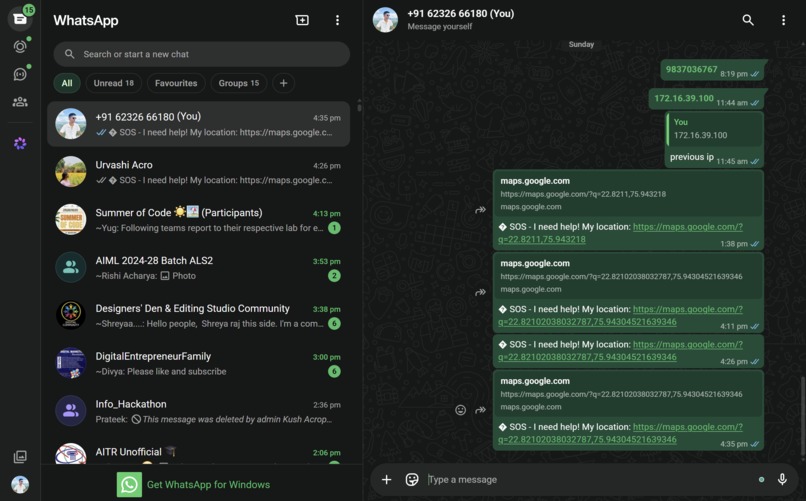The height and width of the screenshot is (501, 806).
Task: Select the Unread 18 filter tab
Action: (x=114, y=83)
